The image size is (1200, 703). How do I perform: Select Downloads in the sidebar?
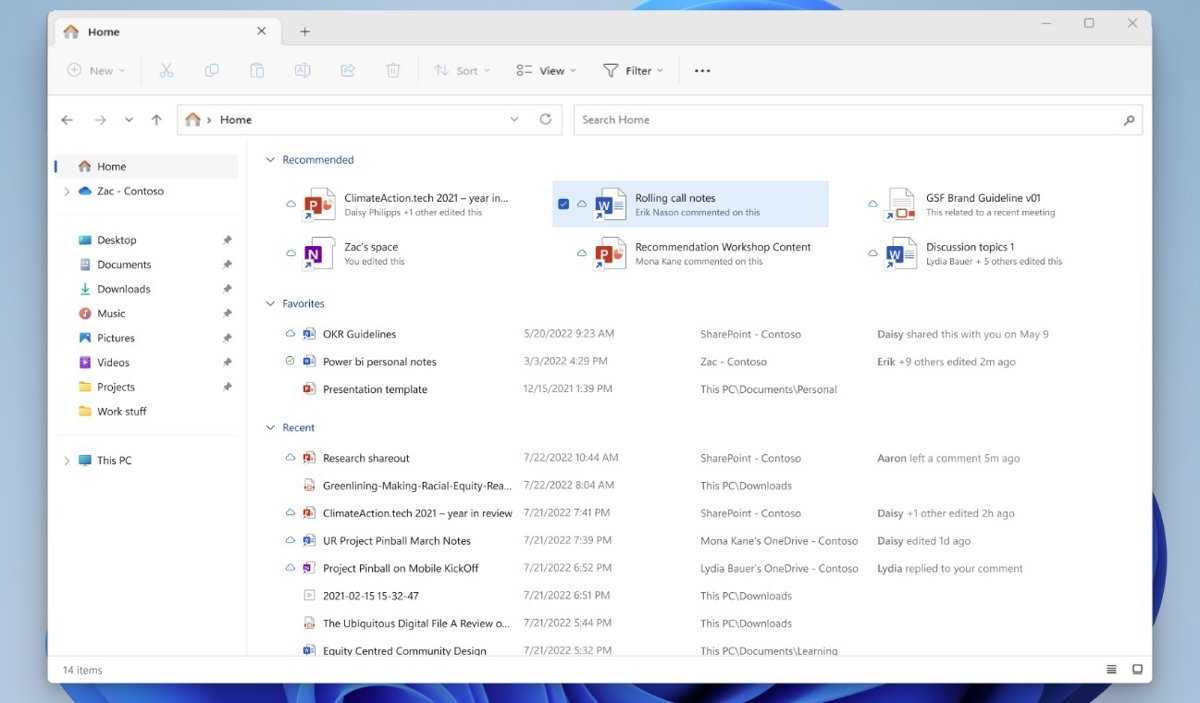click(123, 289)
